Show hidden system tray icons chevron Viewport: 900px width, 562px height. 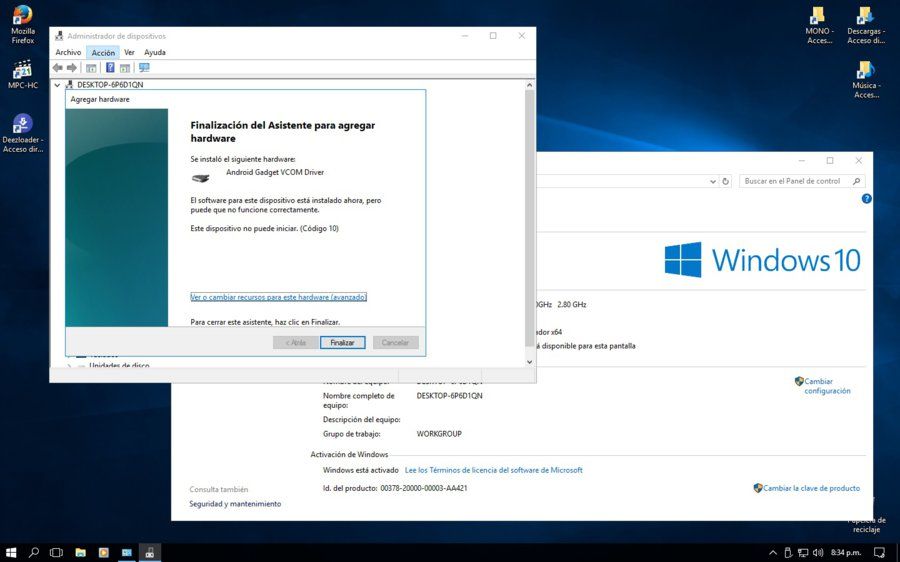(773, 553)
